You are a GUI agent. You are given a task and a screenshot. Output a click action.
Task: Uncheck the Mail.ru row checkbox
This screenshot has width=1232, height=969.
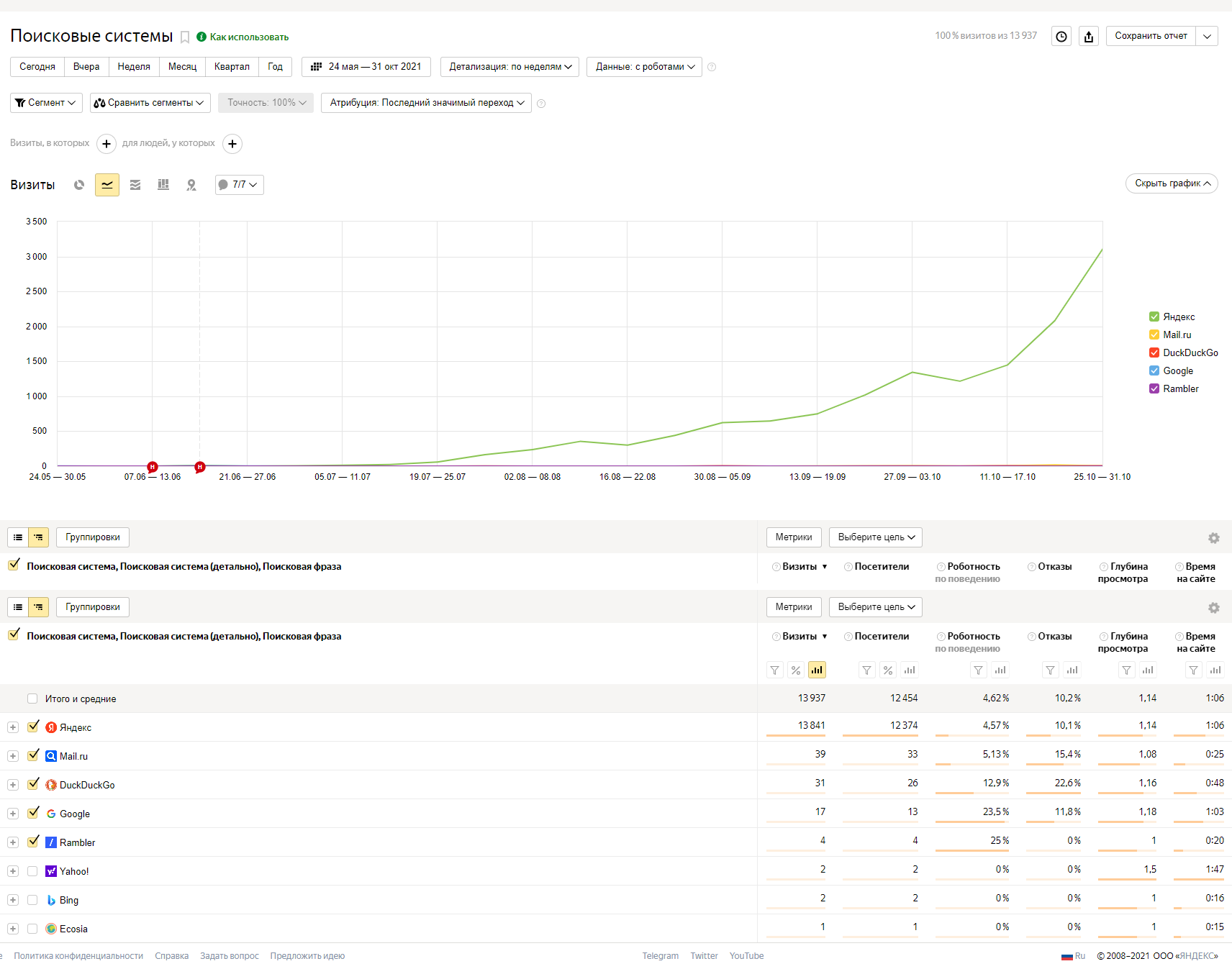pyautogui.click(x=33, y=755)
